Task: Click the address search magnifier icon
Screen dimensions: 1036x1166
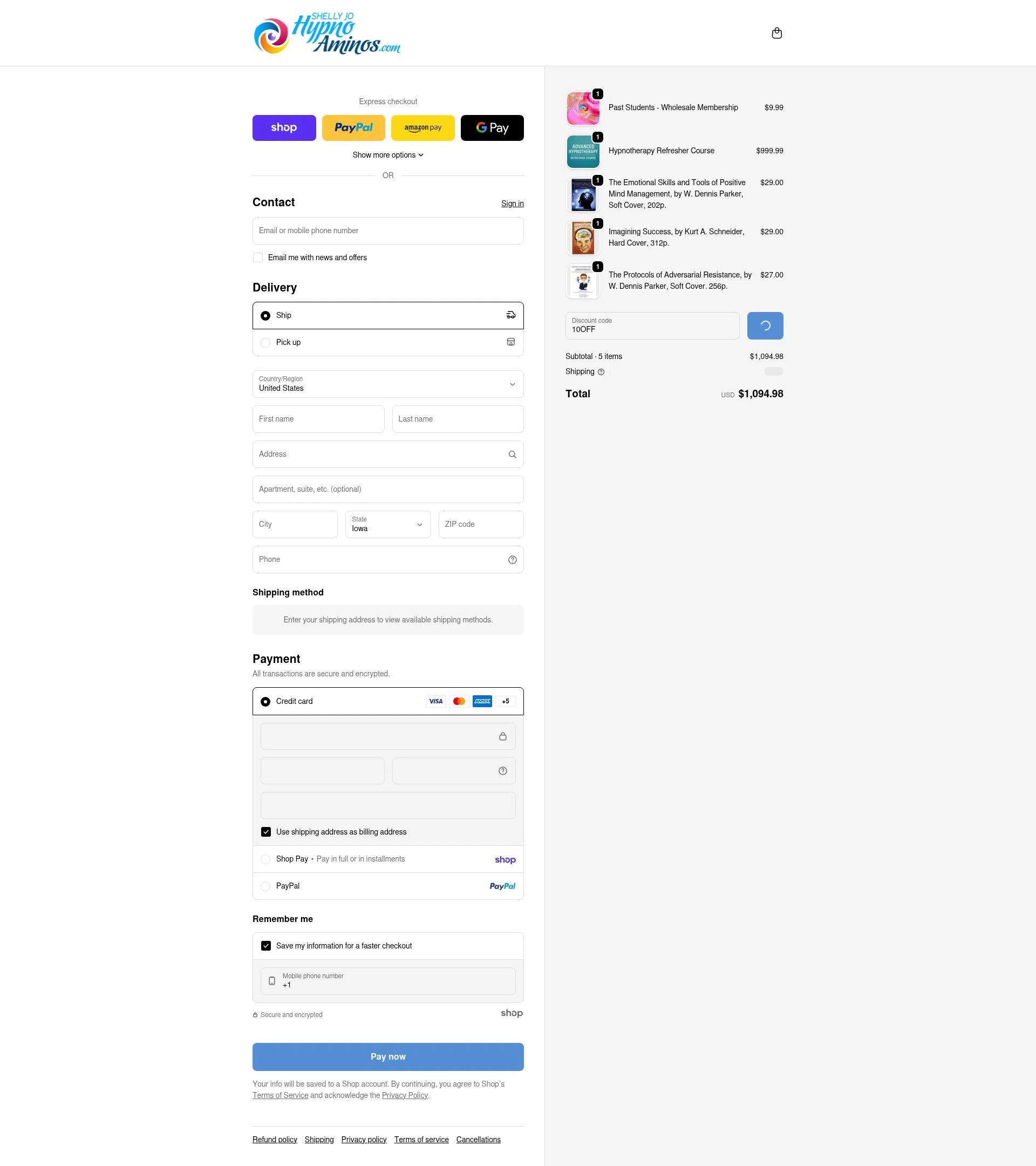Action: 512,455
